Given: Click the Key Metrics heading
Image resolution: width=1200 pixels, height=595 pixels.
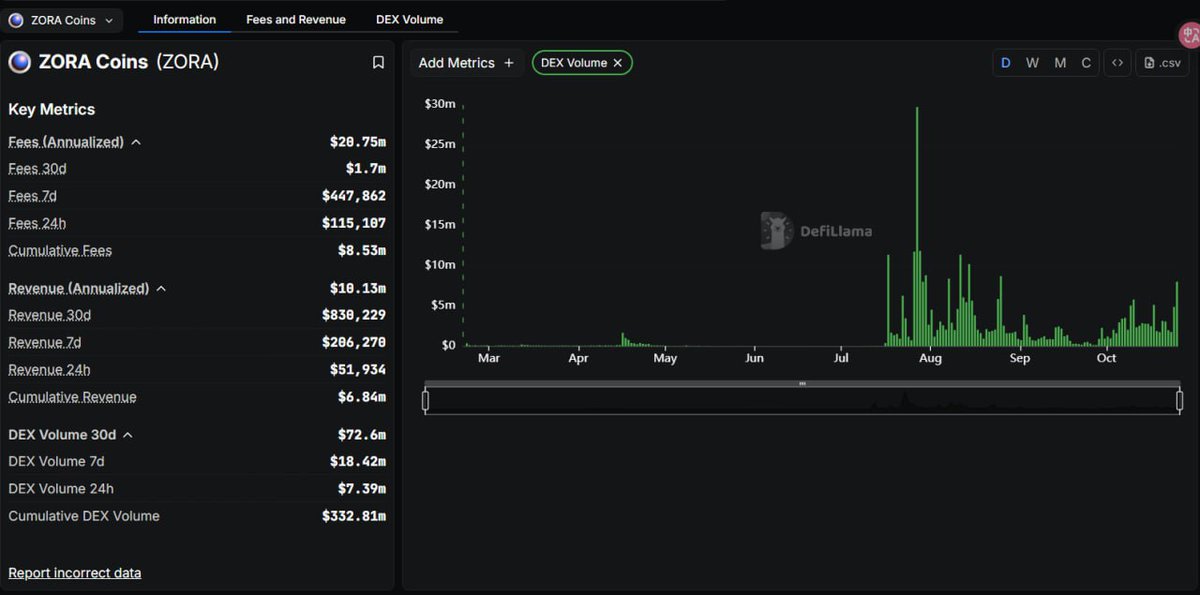Looking at the screenshot, I should [x=52, y=110].
